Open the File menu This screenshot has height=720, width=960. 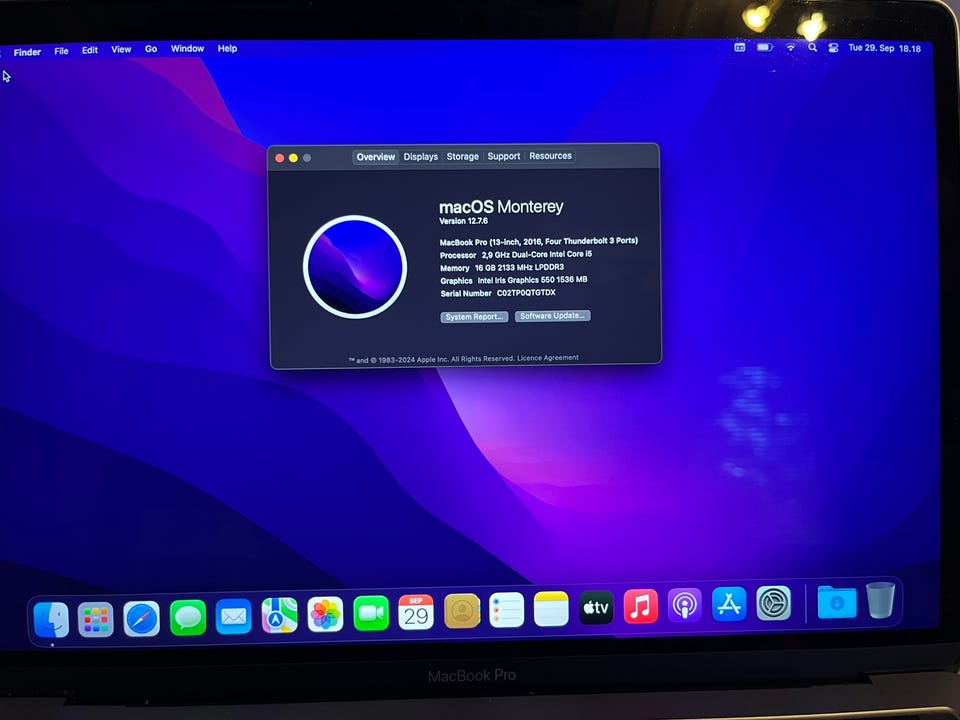61,51
